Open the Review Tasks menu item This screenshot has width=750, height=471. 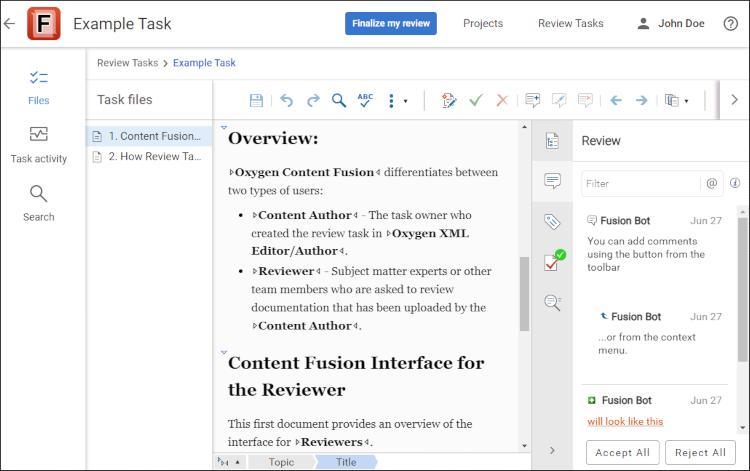[x=570, y=23]
